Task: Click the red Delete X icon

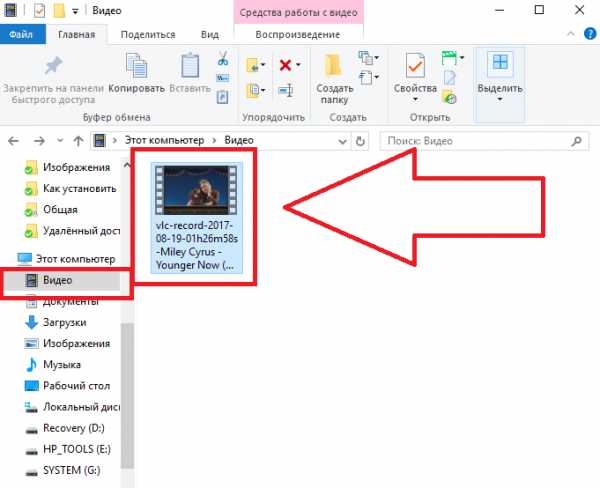Action: (285, 65)
